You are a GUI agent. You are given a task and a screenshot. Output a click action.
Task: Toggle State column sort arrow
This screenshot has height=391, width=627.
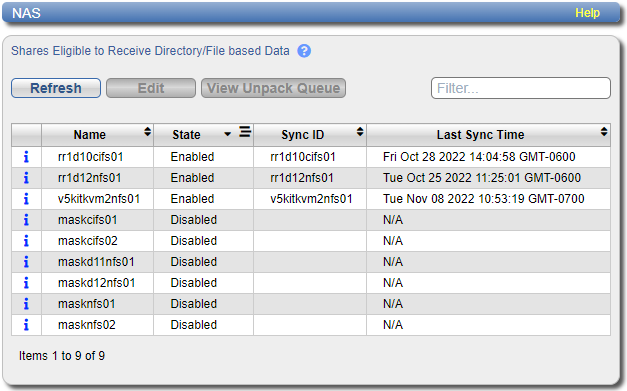[228, 134]
